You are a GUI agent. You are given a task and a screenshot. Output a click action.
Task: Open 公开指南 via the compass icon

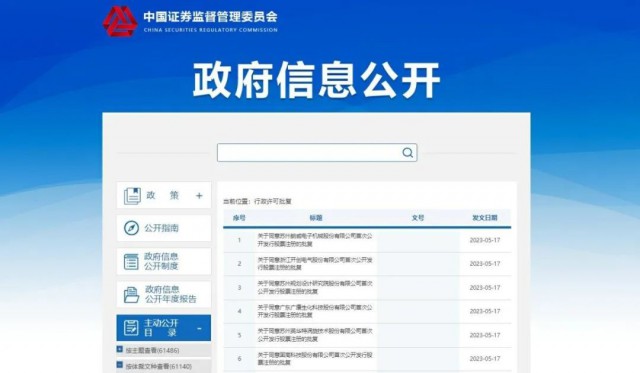(131, 228)
